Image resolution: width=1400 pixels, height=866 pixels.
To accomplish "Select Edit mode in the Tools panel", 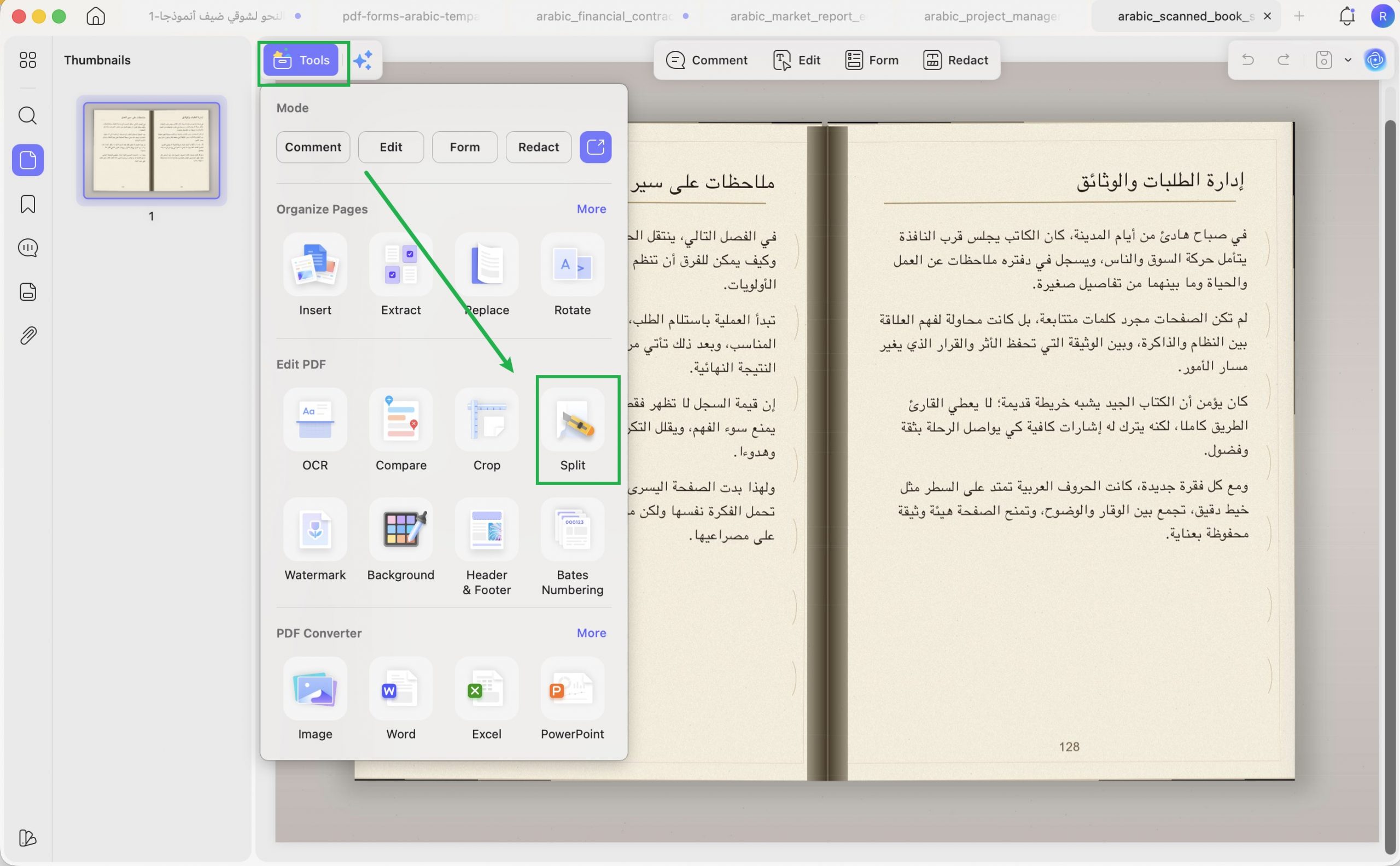I will pos(391,147).
